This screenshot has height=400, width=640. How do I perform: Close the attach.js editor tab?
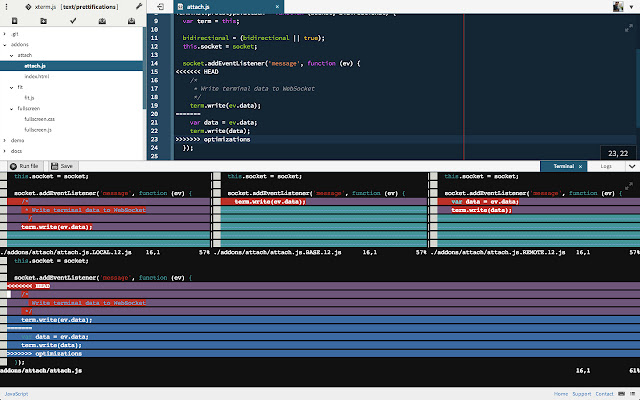(x=277, y=7)
